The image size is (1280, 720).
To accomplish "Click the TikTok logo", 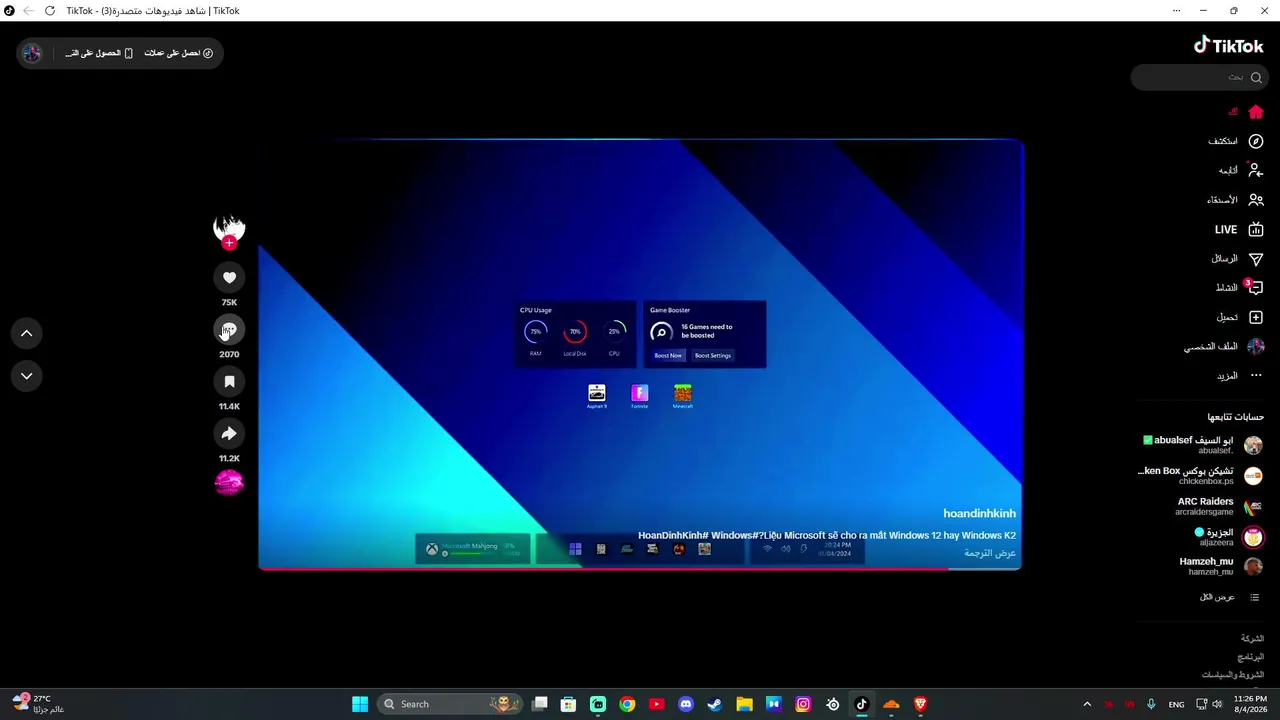I will pyautogui.click(x=1229, y=45).
